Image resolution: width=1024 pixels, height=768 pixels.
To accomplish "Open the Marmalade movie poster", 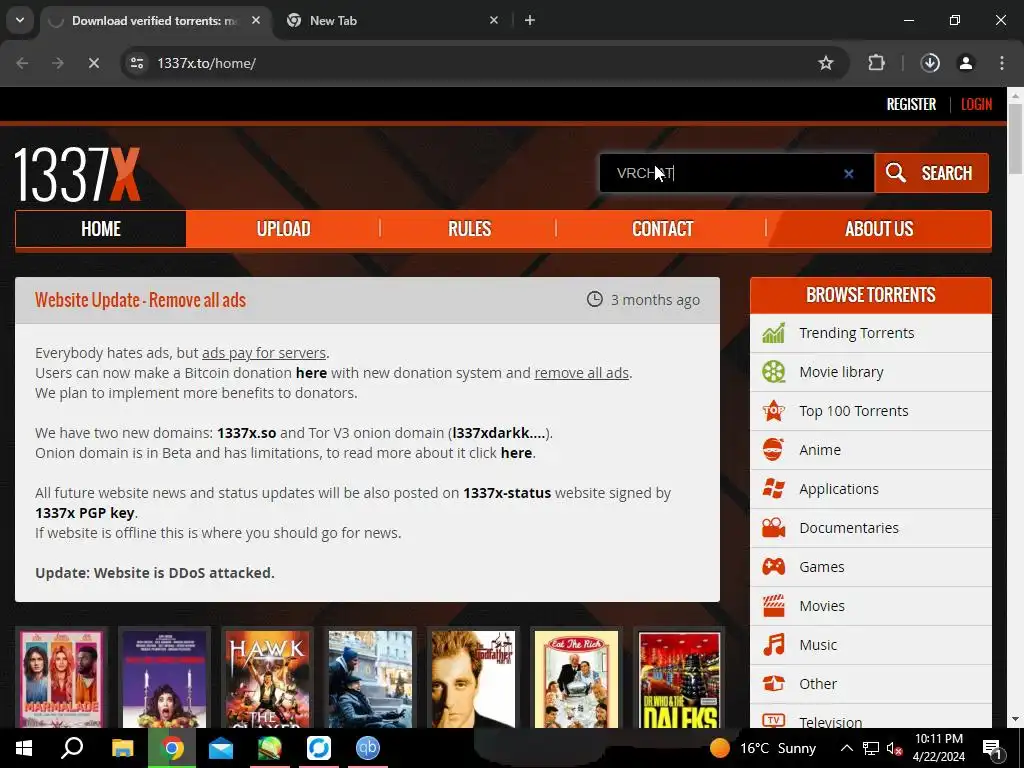I will point(61,679).
